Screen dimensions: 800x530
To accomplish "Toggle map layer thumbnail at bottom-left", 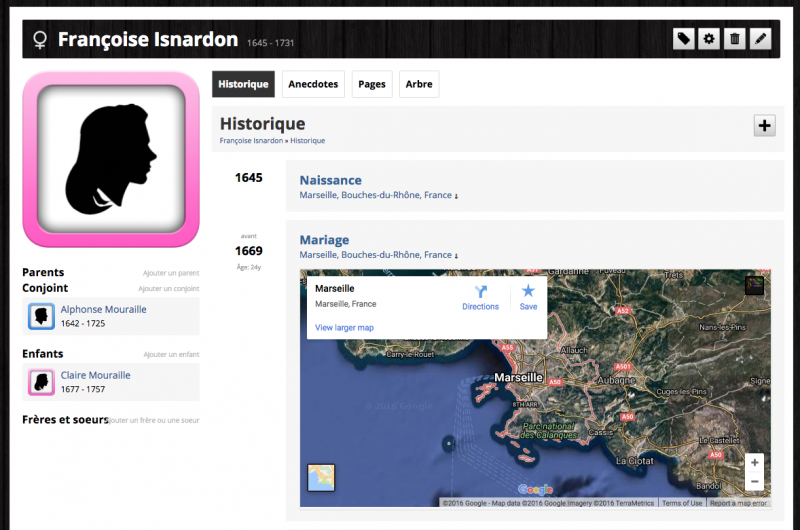I will [x=321, y=478].
